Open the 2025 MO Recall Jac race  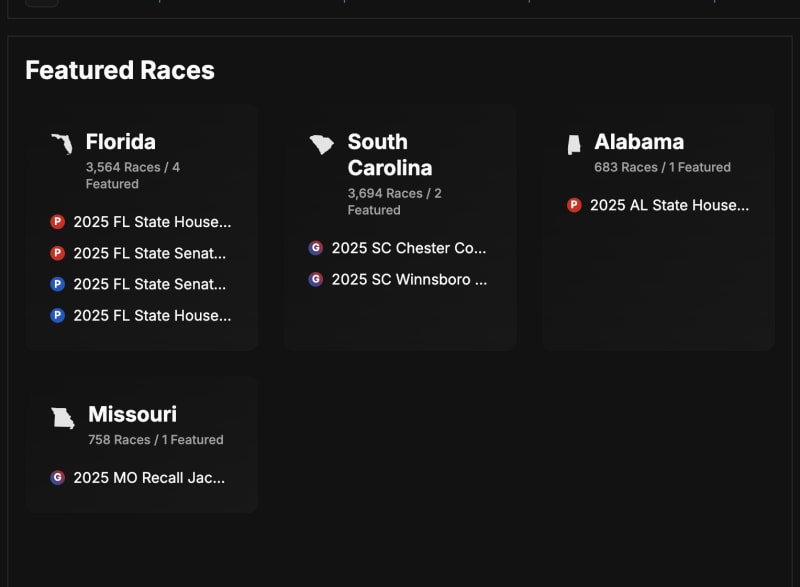(149, 478)
